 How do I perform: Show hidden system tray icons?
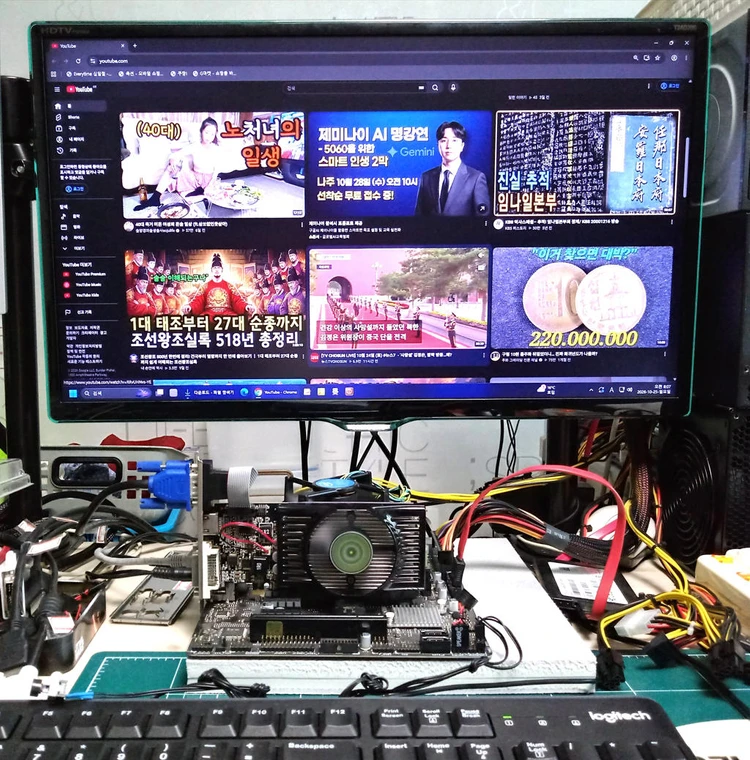[x=590, y=389]
